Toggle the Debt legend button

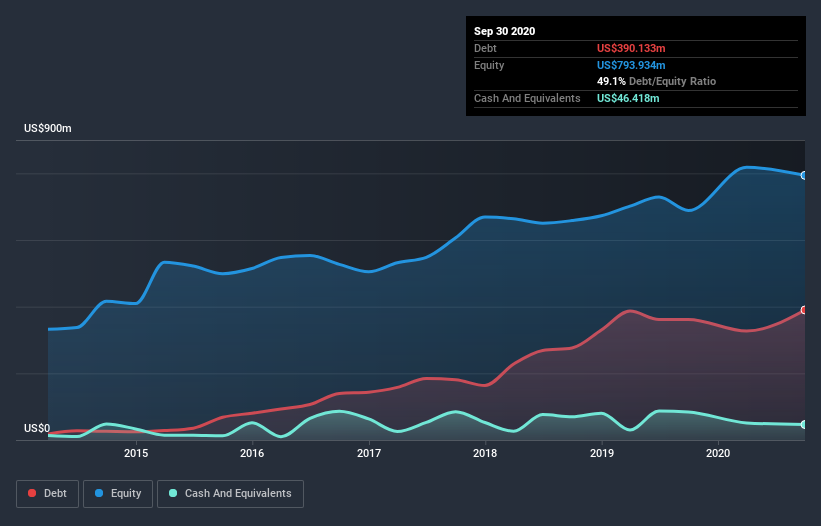(48, 494)
